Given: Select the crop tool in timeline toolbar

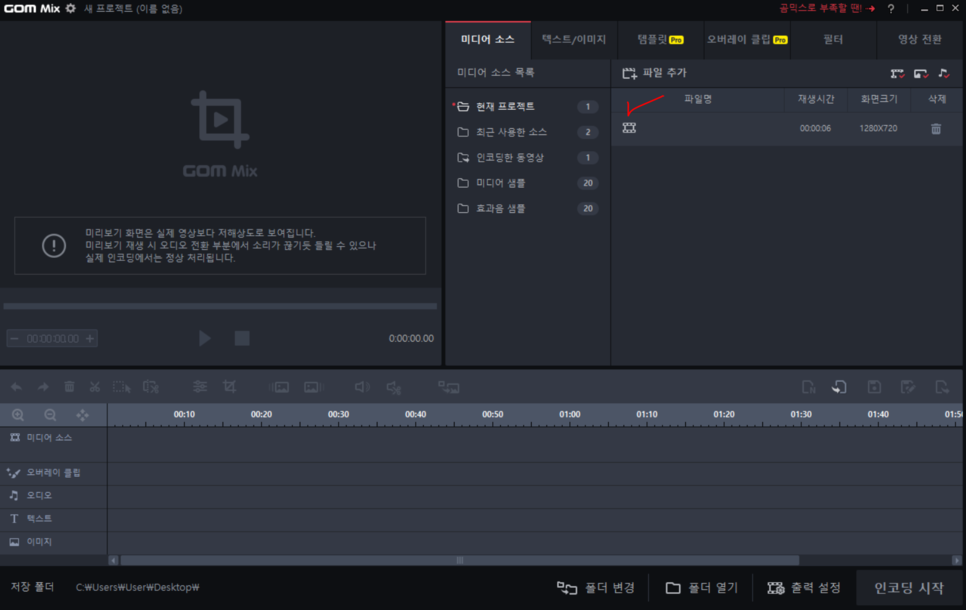Looking at the screenshot, I should click(229, 387).
